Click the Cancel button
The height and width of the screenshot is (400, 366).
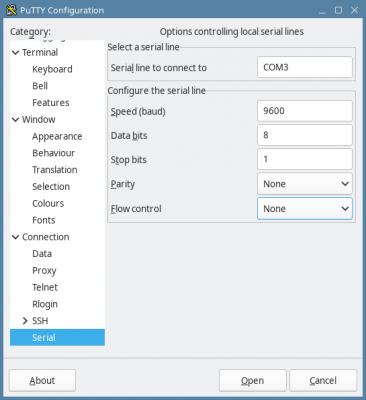[x=323, y=380]
